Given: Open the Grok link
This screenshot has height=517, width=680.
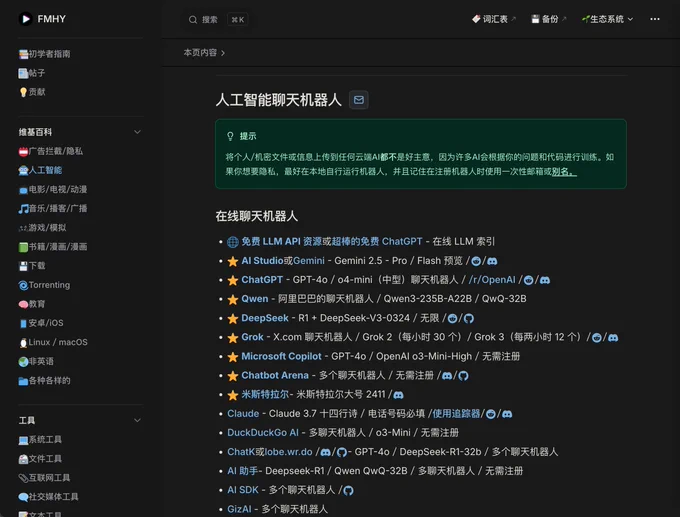Looking at the screenshot, I should [252, 337].
